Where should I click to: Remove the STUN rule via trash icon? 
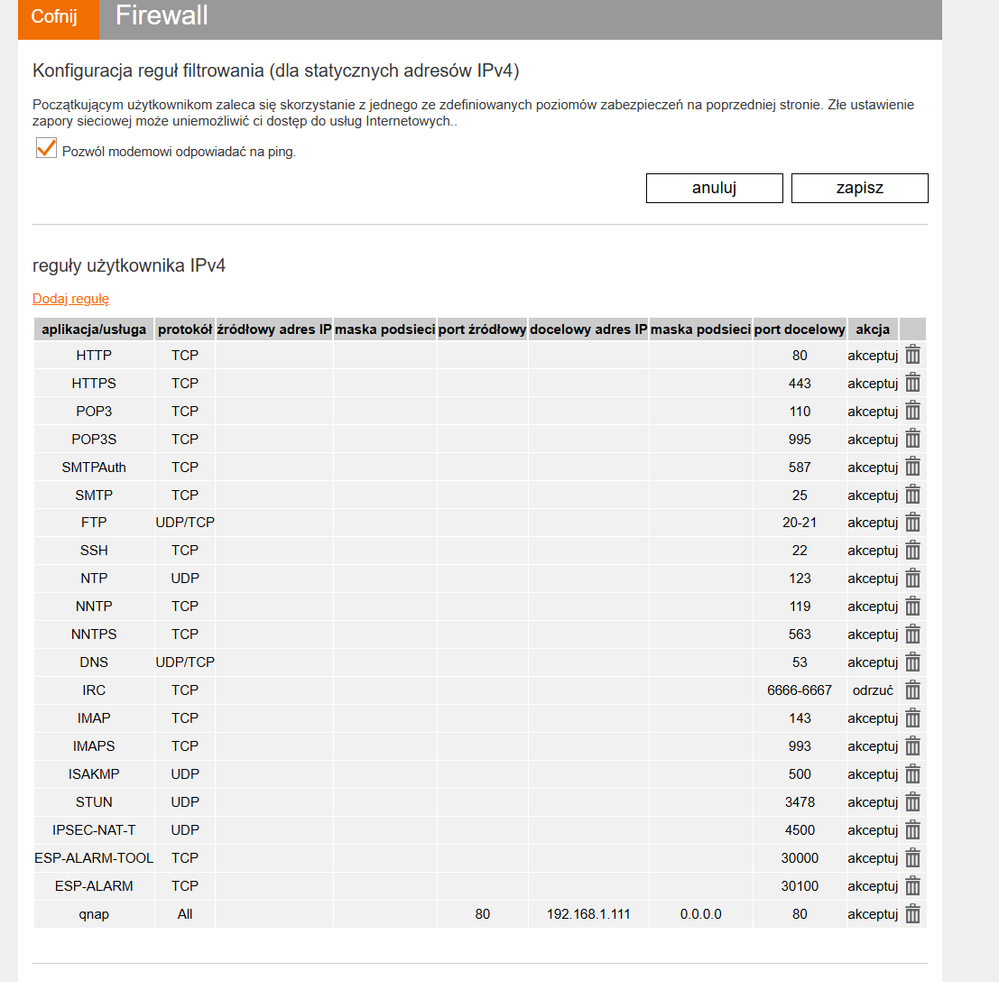pos(912,802)
